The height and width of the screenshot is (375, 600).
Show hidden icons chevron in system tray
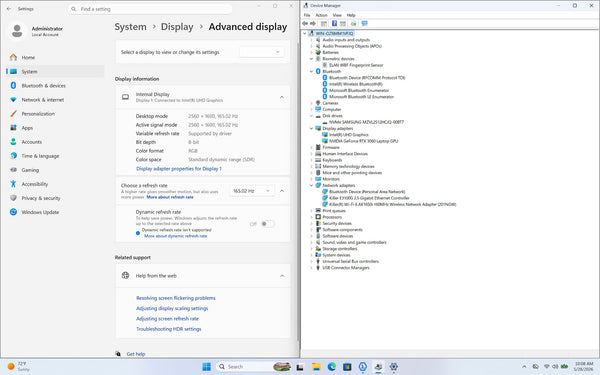[524, 367]
